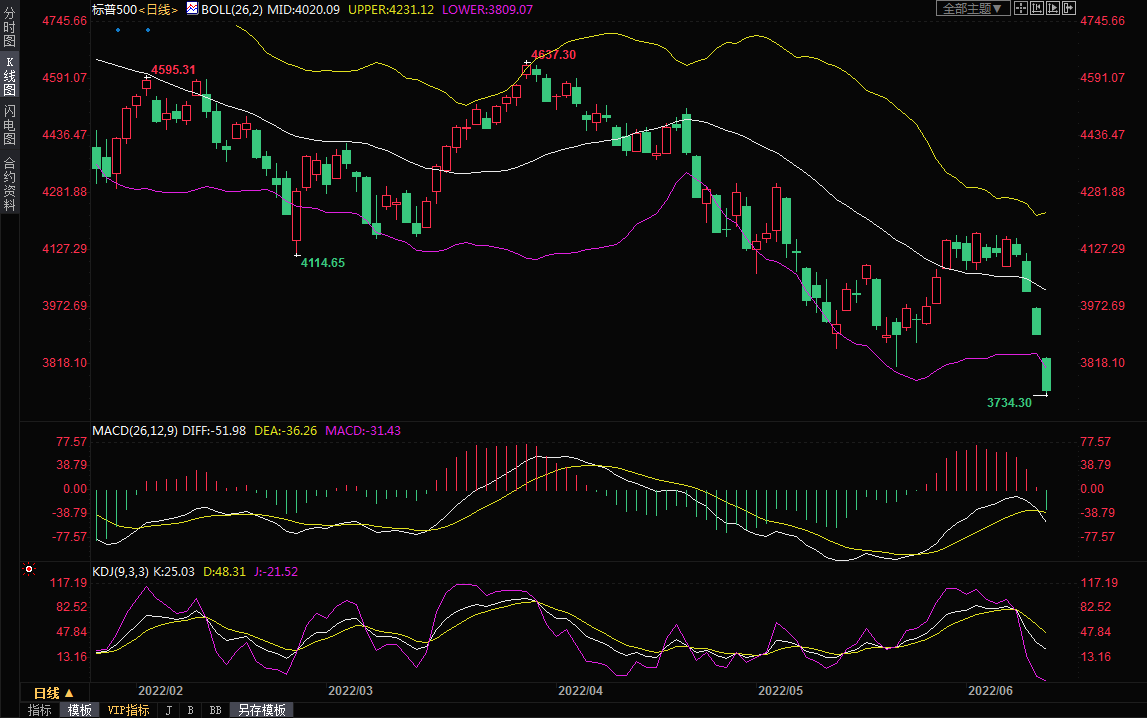Toggle the J template button
The width and height of the screenshot is (1147, 718).
coord(167,710)
